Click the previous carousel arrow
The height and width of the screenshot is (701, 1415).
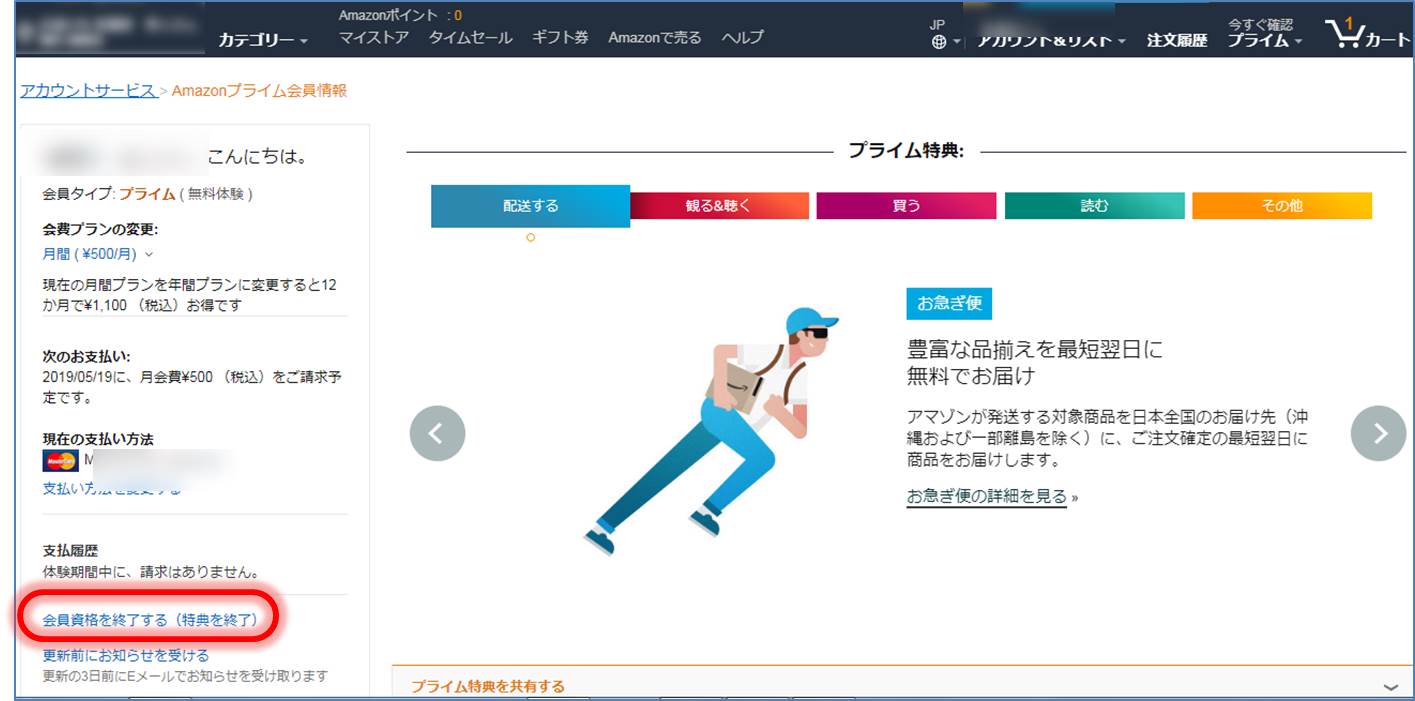point(437,433)
